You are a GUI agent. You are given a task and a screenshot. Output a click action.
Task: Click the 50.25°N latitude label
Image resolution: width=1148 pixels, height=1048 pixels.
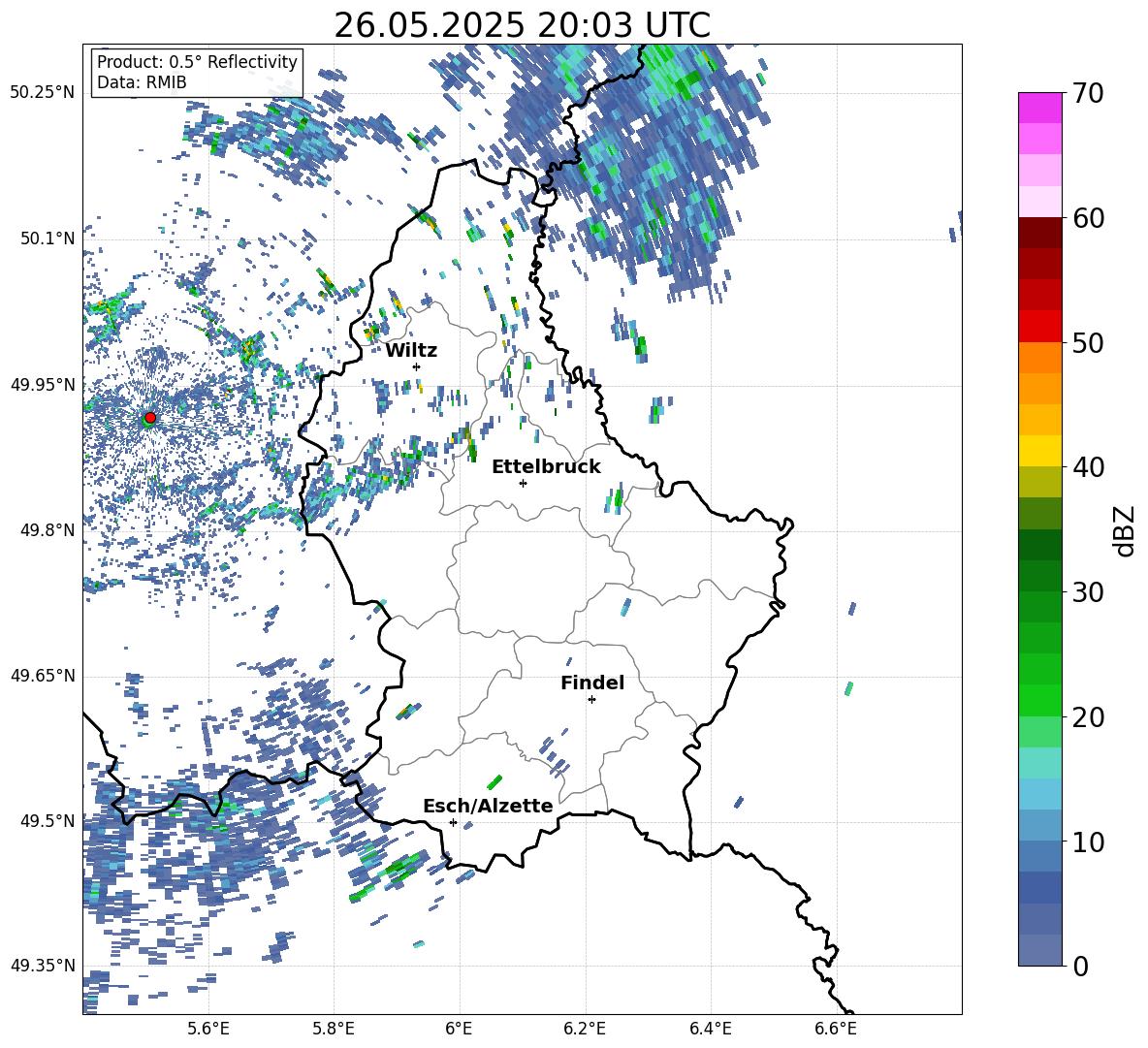click(x=43, y=93)
